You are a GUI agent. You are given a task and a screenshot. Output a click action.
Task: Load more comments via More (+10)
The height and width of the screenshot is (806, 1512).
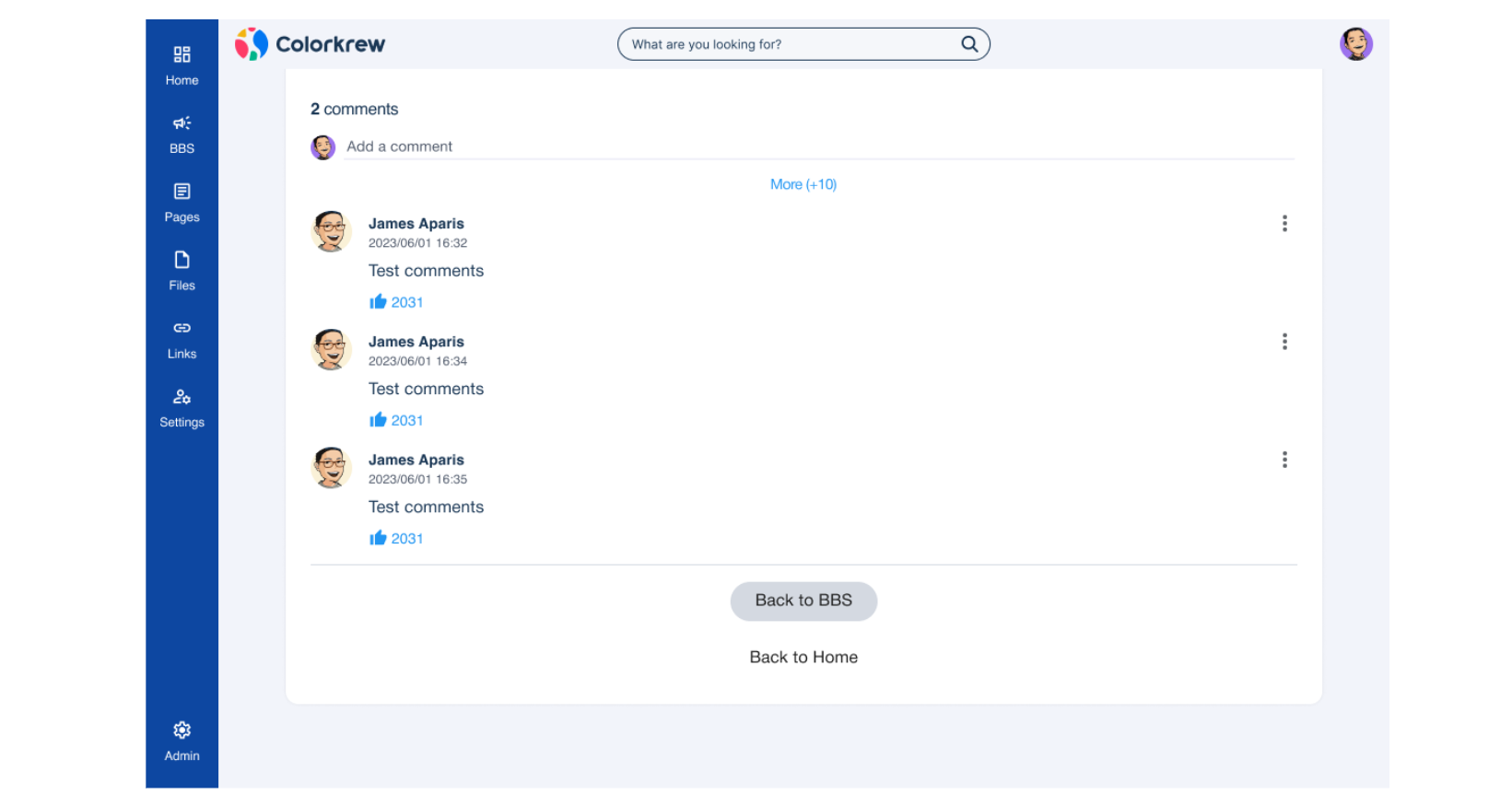click(803, 184)
